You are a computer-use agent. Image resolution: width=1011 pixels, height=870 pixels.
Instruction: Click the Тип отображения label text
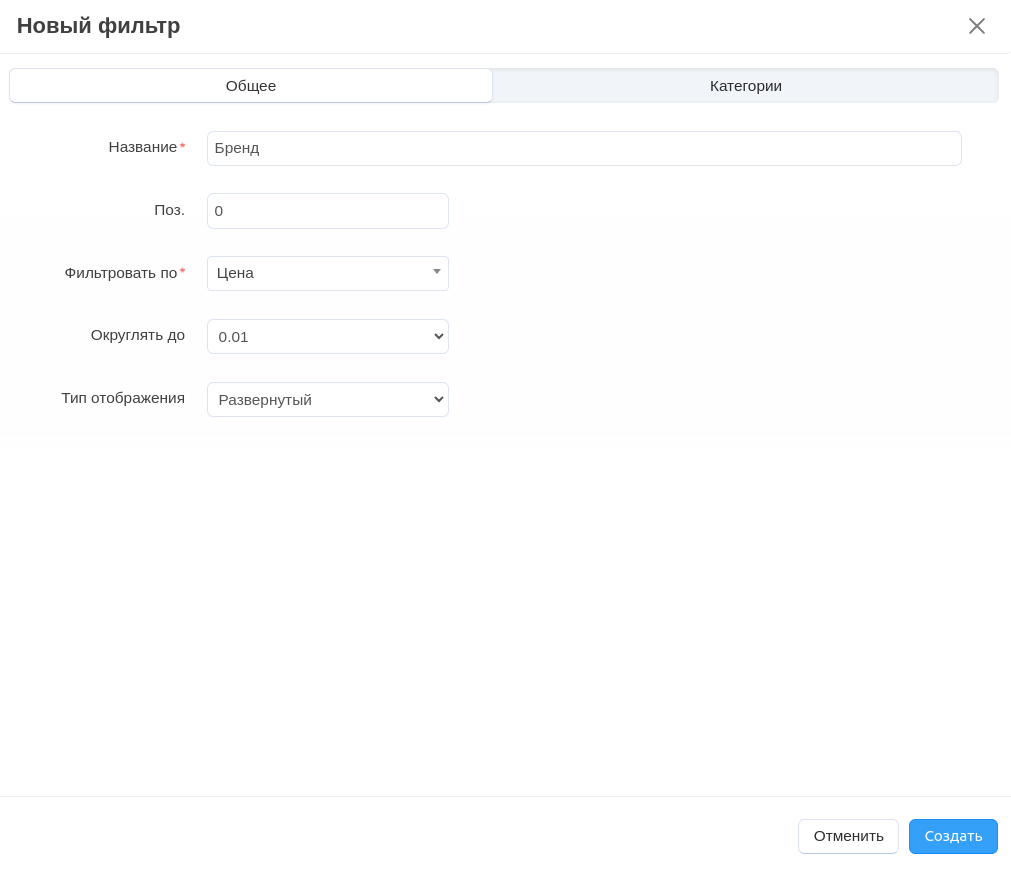122,398
